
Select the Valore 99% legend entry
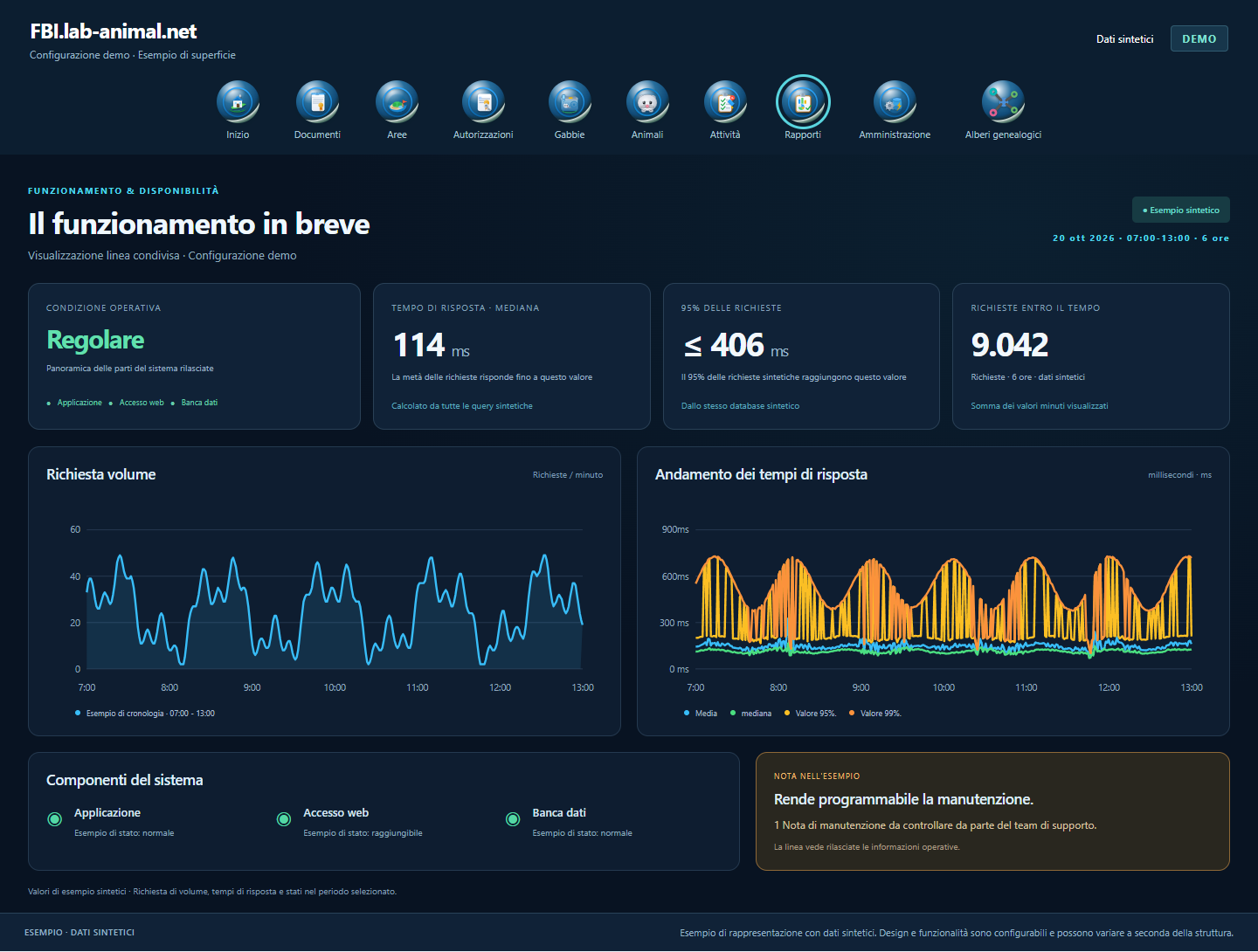(x=875, y=714)
